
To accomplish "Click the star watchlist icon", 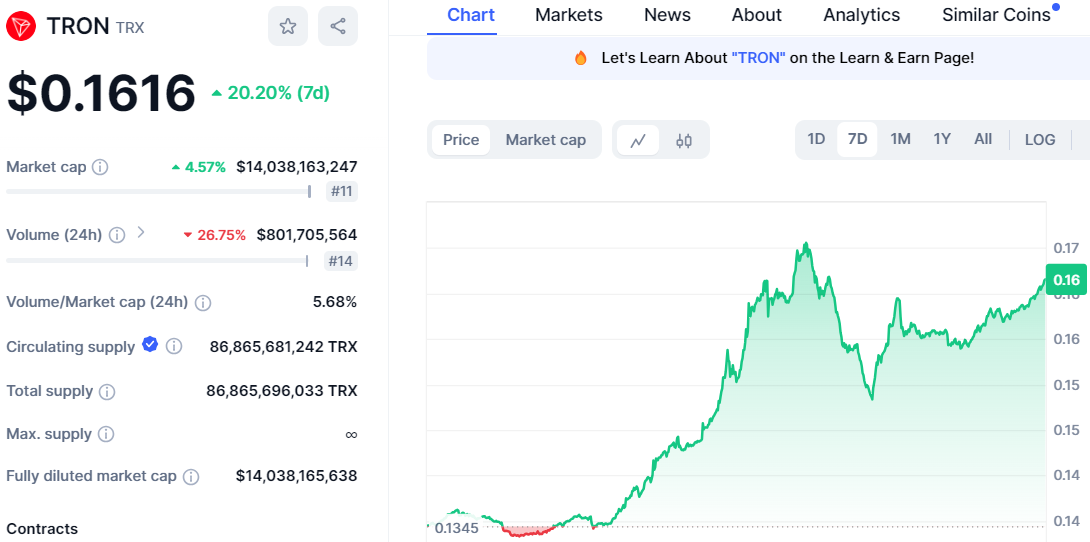I will (x=288, y=26).
